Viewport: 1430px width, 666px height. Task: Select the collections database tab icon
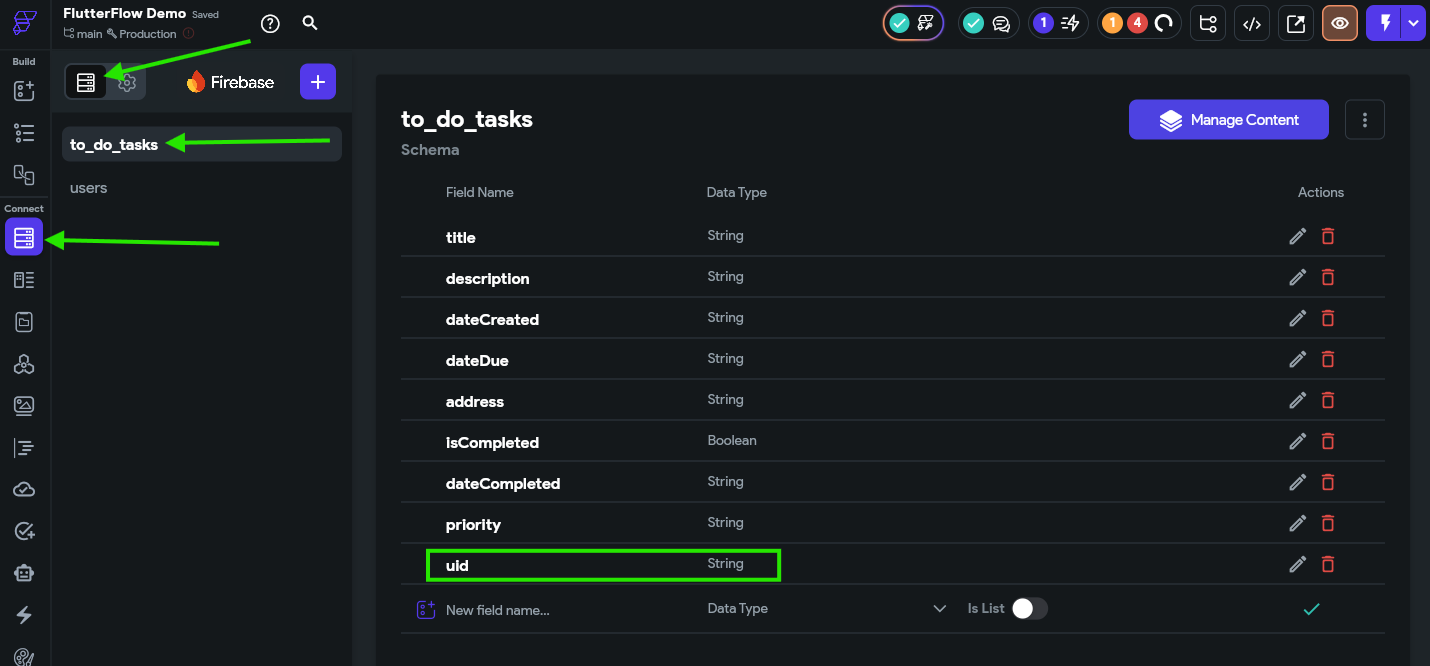click(x=86, y=82)
